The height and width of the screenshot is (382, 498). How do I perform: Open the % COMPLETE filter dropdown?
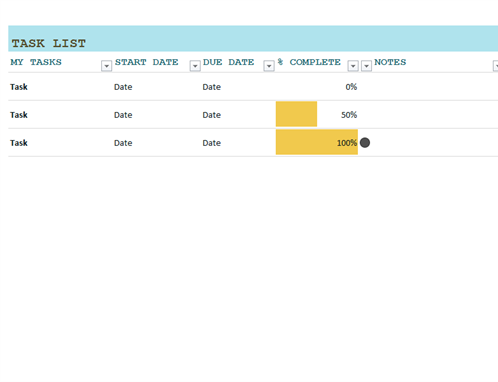click(x=353, y=66)
